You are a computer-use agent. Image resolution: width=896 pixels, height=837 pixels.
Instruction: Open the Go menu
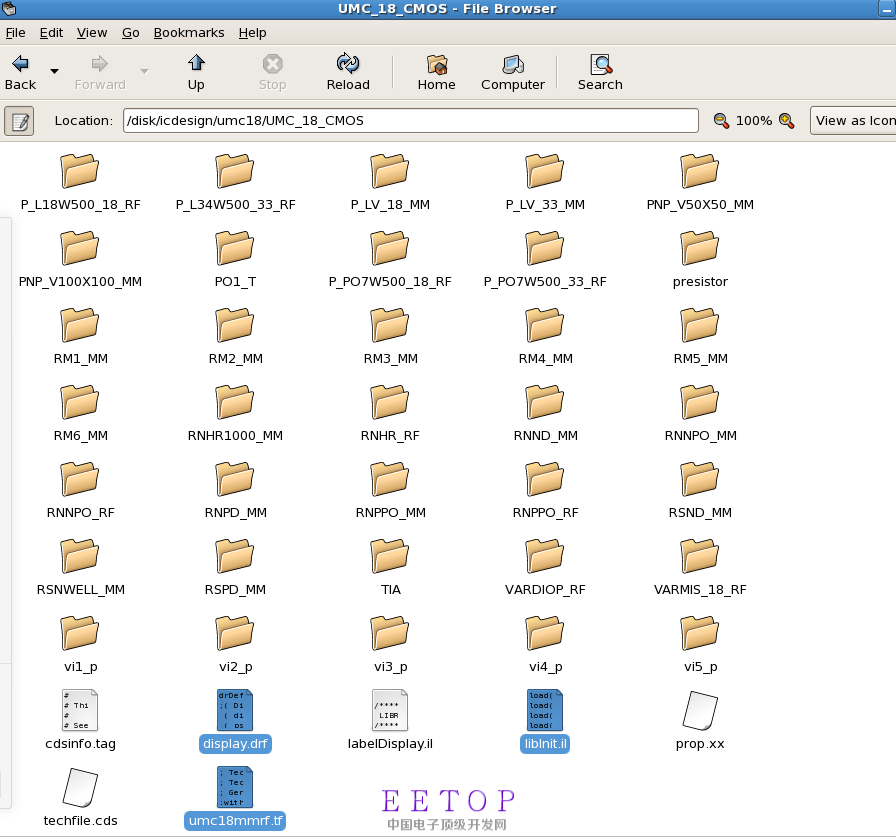point(130,32)
